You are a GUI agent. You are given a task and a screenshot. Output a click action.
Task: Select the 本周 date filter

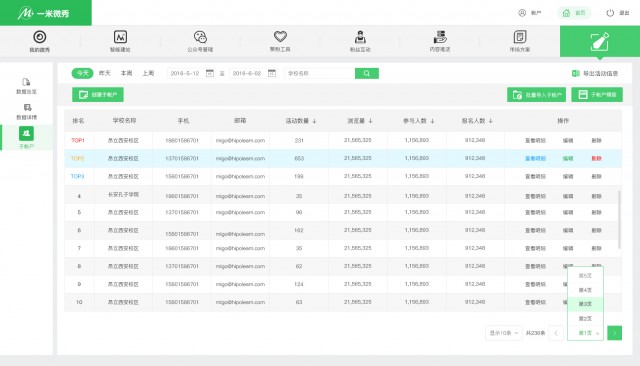127,73
